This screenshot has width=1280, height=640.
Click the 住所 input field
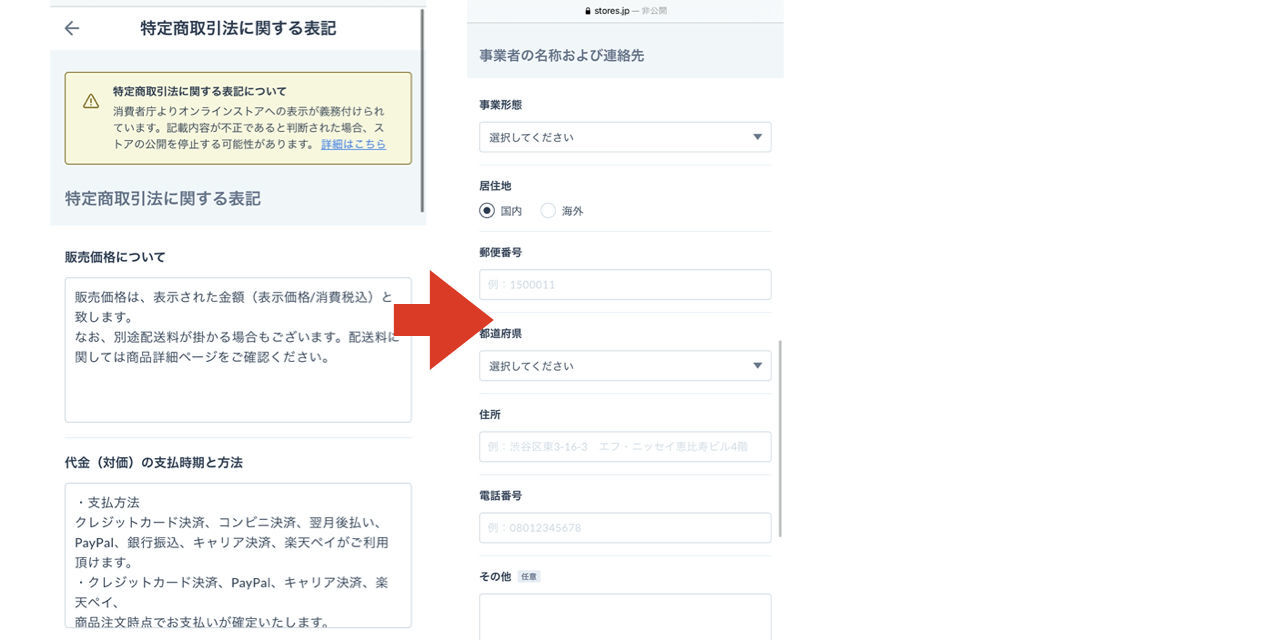click(x=625, y=447)
